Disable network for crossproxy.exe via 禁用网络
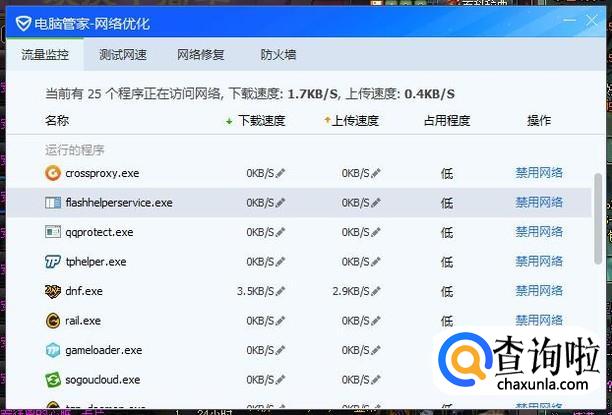The height and width of the screenshot is (415, 612). 539,173
